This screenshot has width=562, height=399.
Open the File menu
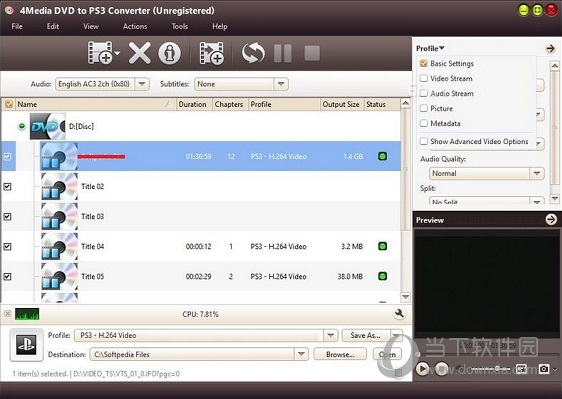pyautogui.click(x=17, y=26)
